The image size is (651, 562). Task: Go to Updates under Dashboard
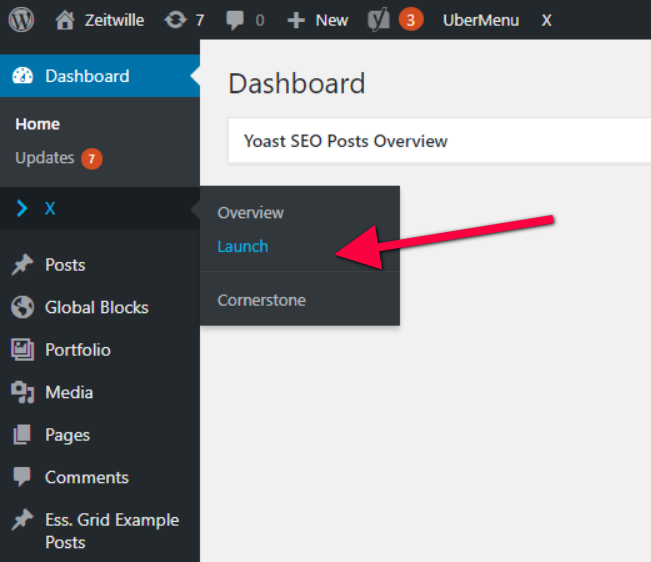click(45, 158)
